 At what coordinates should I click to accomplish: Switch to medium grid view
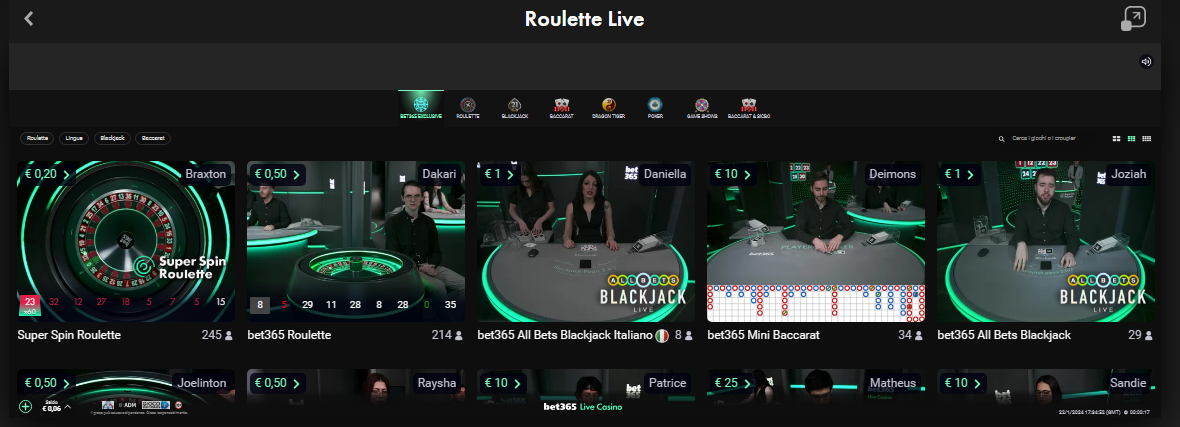1131,139
